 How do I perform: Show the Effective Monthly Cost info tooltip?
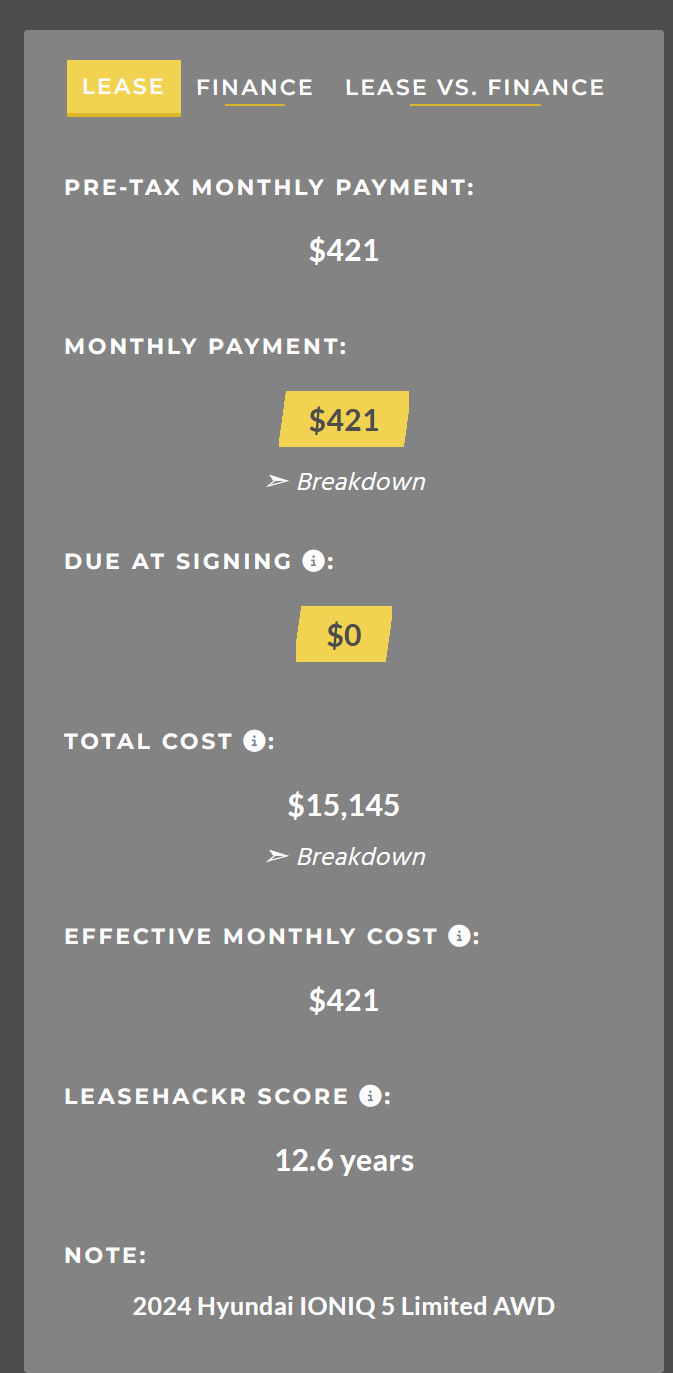click(x=459, y=936)
